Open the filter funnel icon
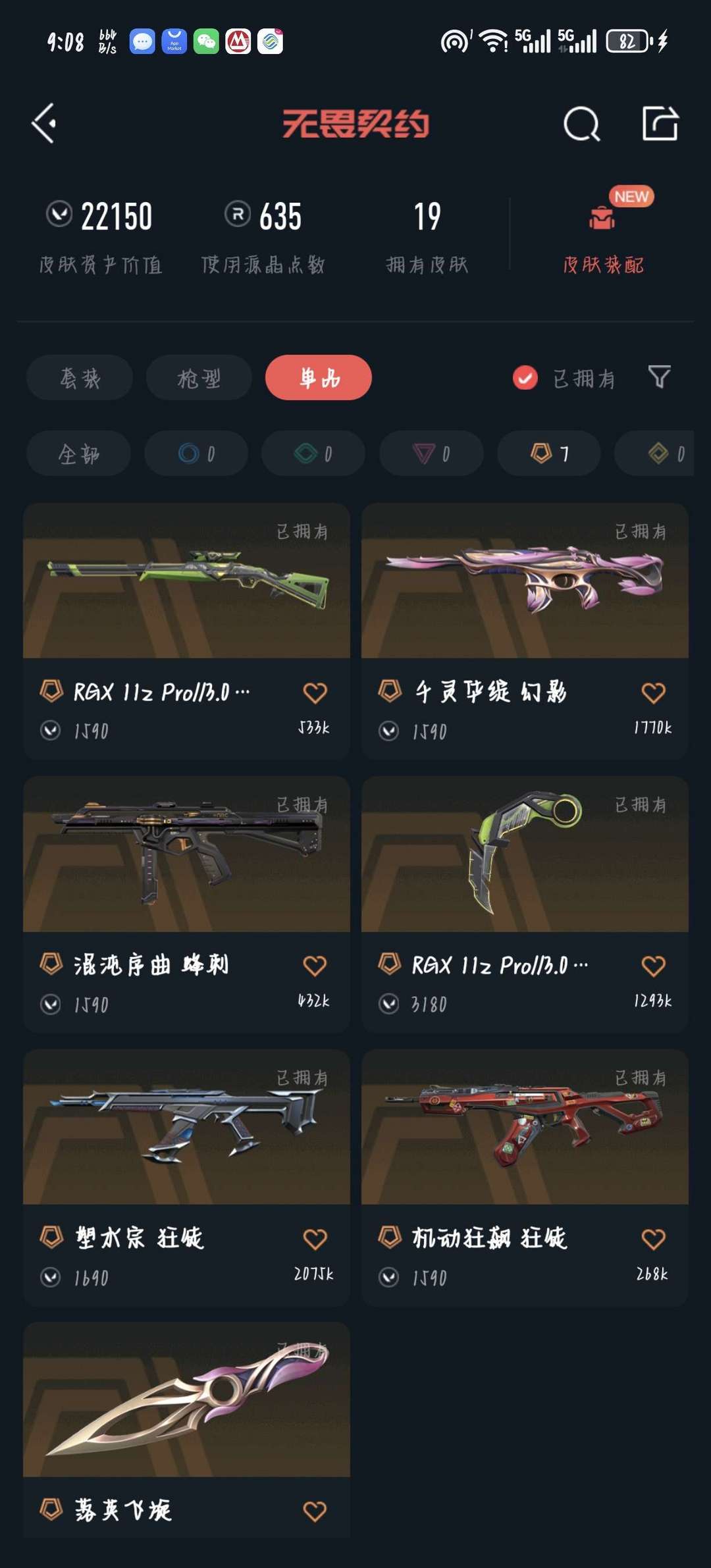The height and width of the screenshot is (1568, 711). pos(660,377)
